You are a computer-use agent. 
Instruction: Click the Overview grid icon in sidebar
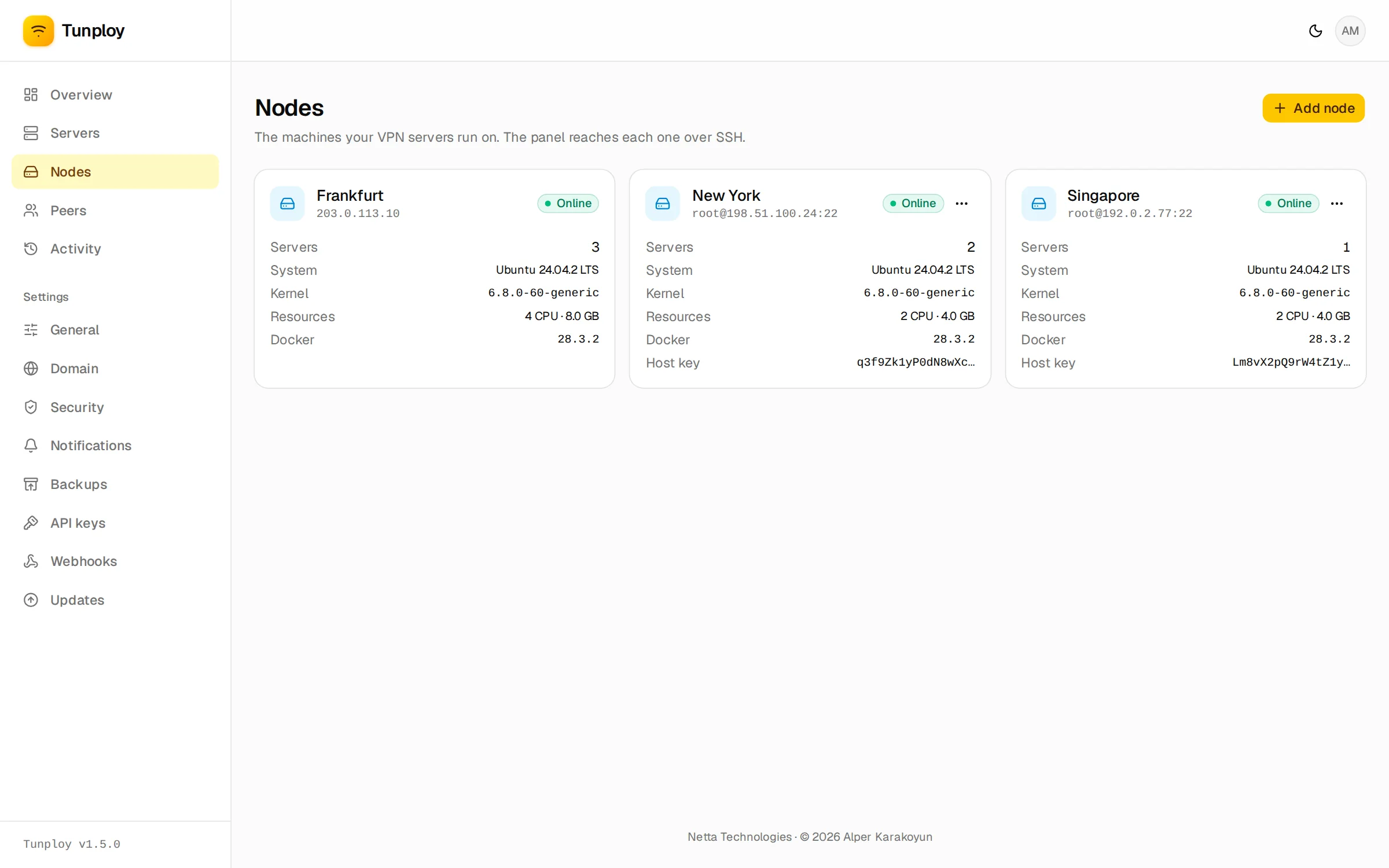click(x=31, y=94)
